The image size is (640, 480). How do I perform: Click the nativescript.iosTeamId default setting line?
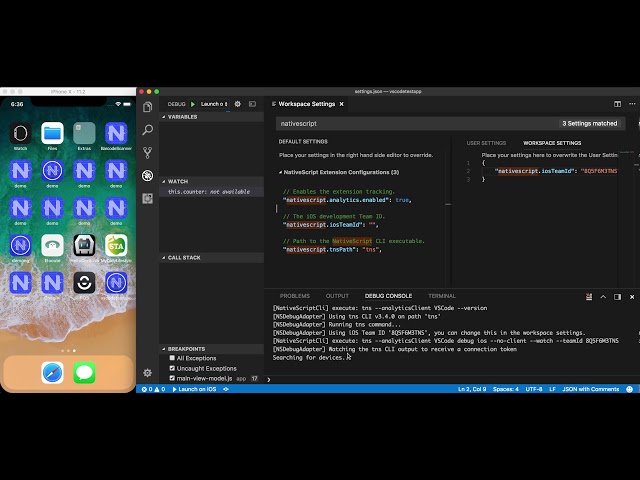click(331, 225)
